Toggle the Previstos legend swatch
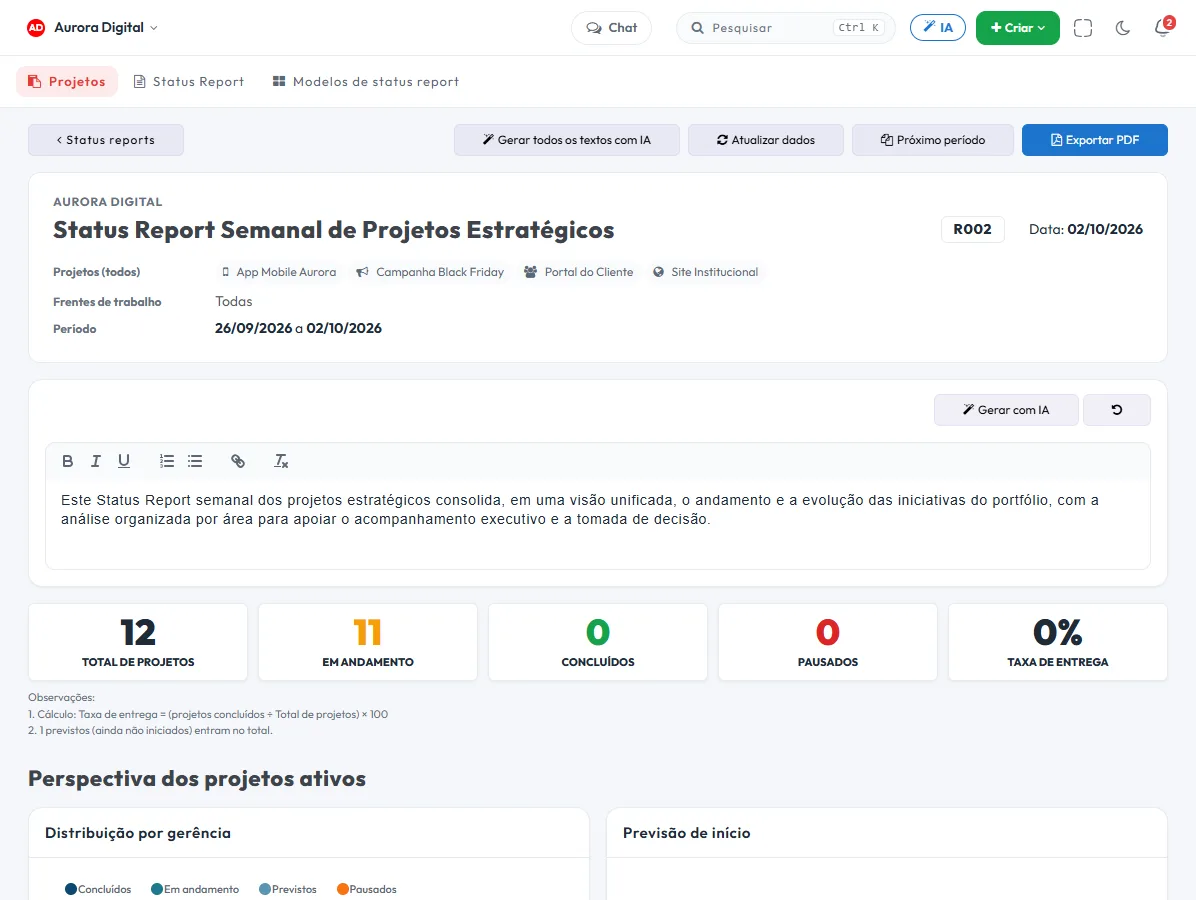This screenshot has width=1196, height=900. (x=265, y=889)
